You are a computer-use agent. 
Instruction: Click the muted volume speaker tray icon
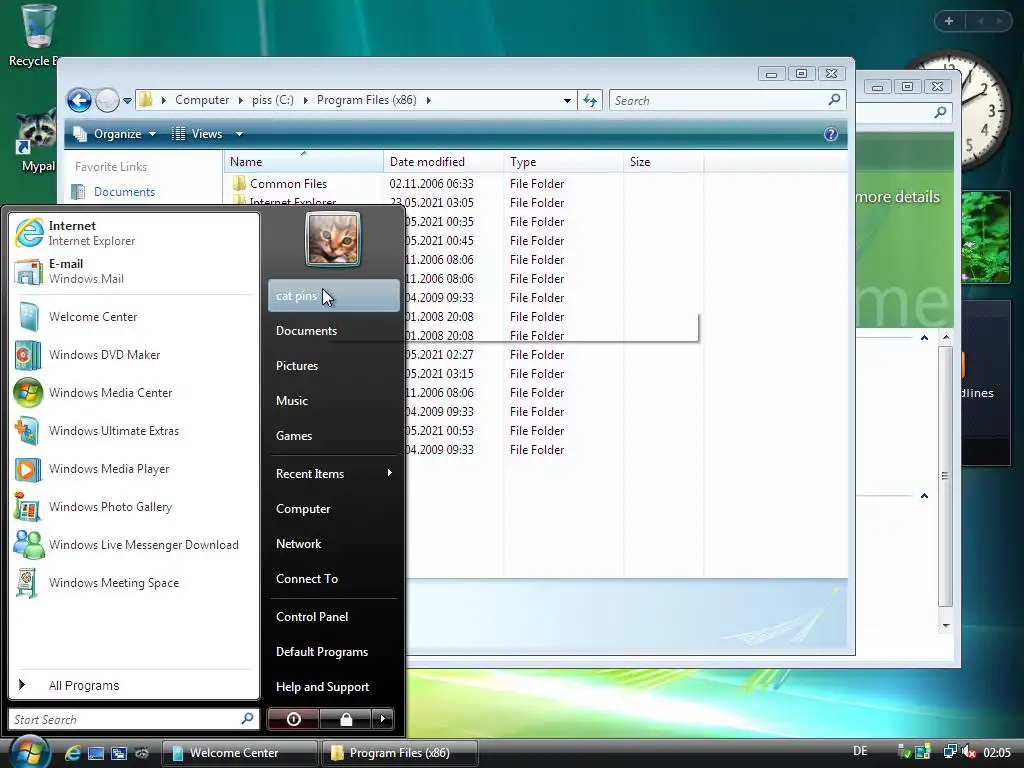point(968,752)
